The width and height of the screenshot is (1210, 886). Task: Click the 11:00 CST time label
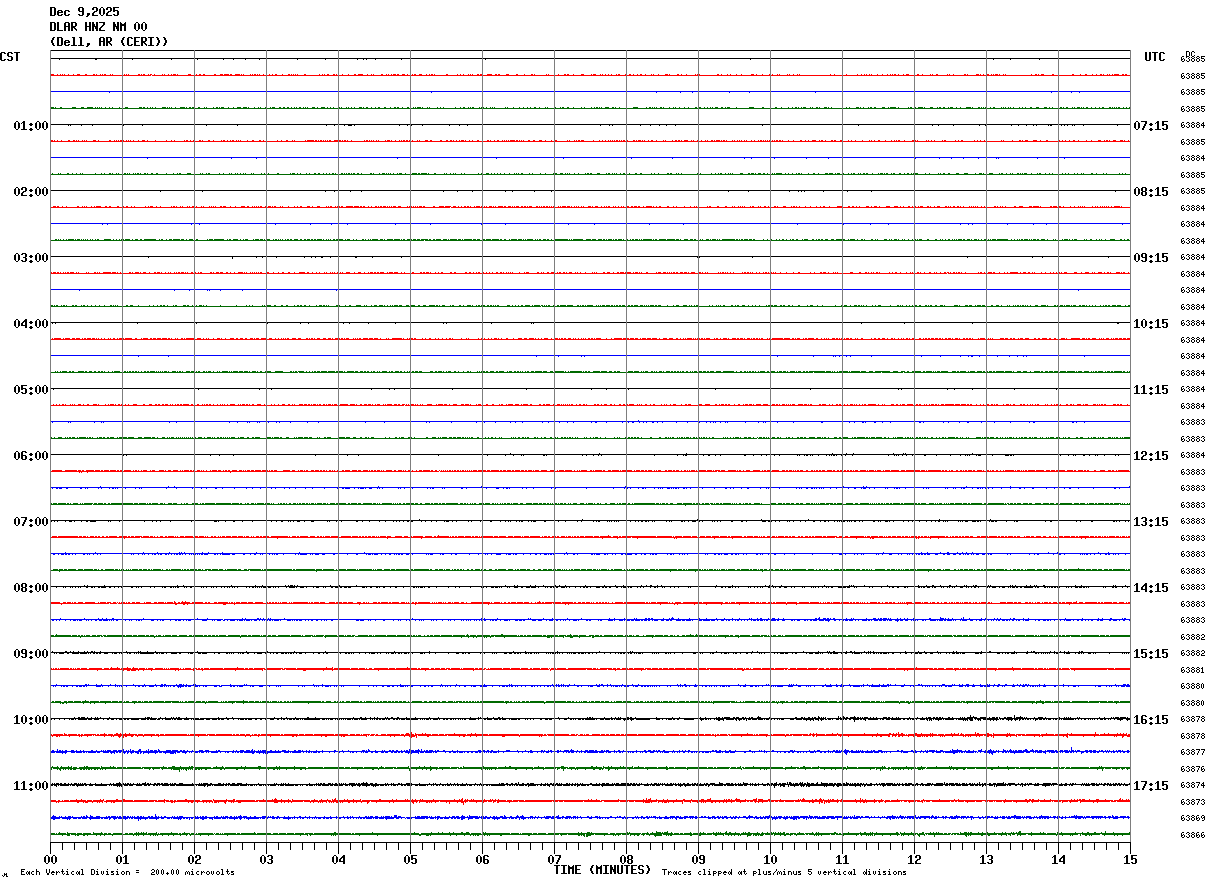(x=30, y=786)
